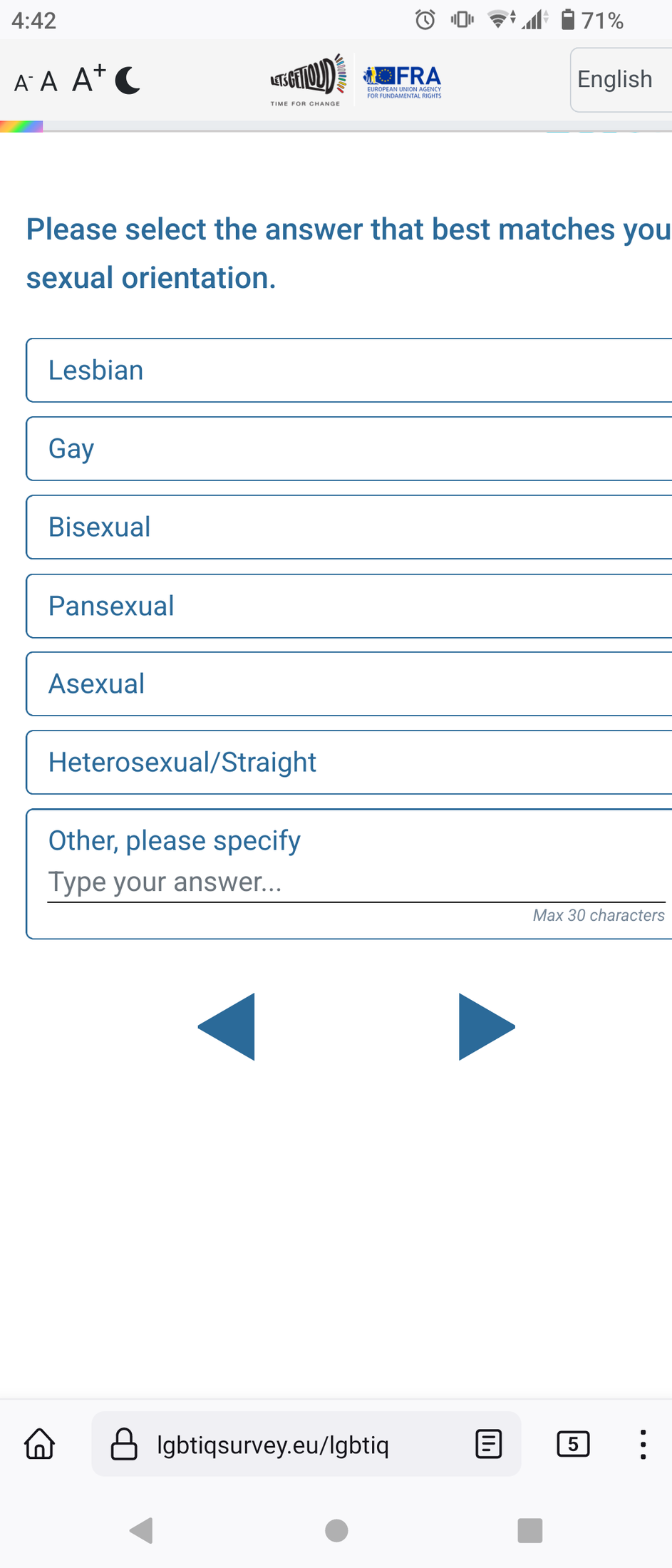
Task: Pick the Asexual option
Action: [349, 684]
